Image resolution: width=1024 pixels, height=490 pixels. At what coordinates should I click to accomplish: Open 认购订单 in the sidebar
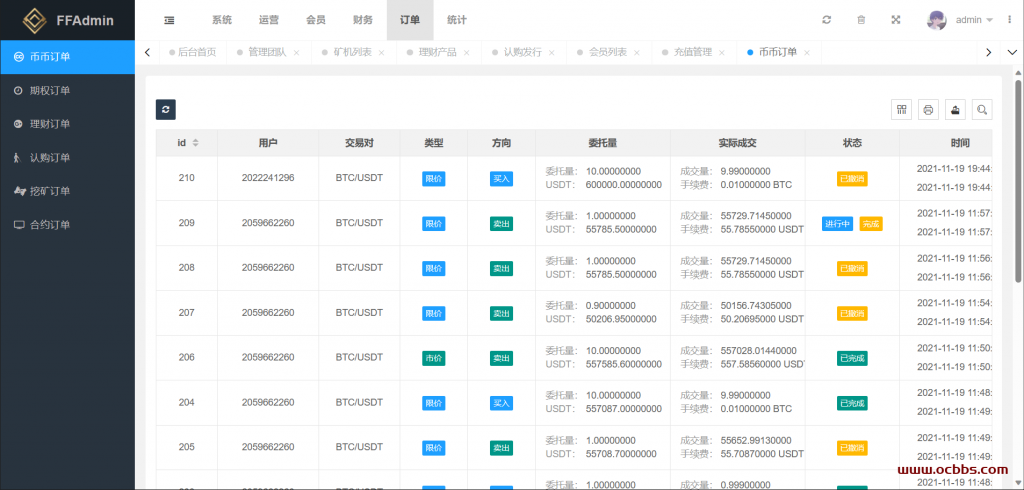point(67,157)
